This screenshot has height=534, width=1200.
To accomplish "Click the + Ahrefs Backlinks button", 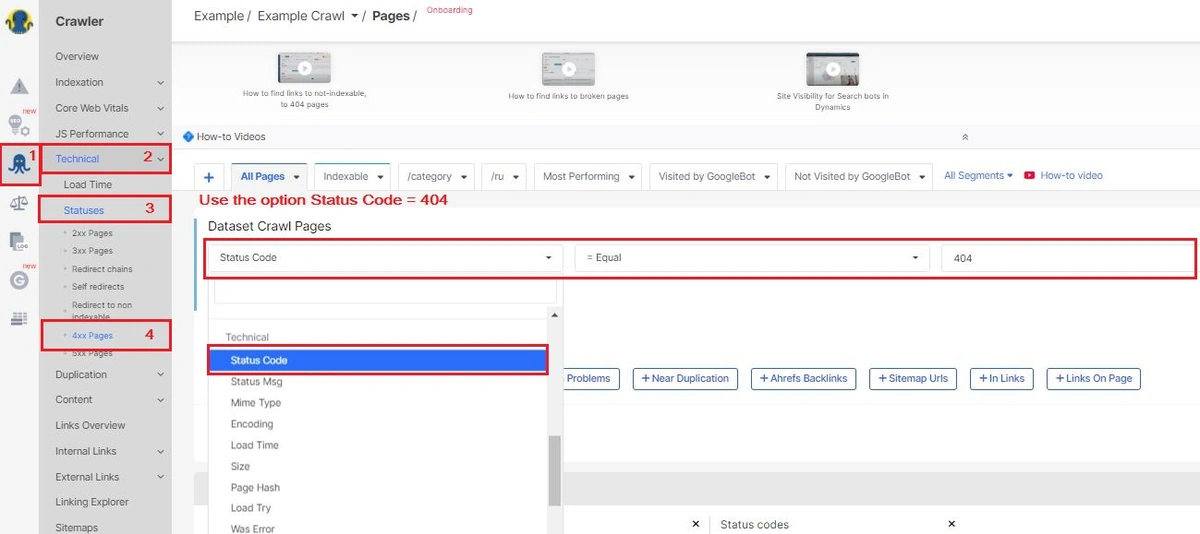I will [804, 379].
